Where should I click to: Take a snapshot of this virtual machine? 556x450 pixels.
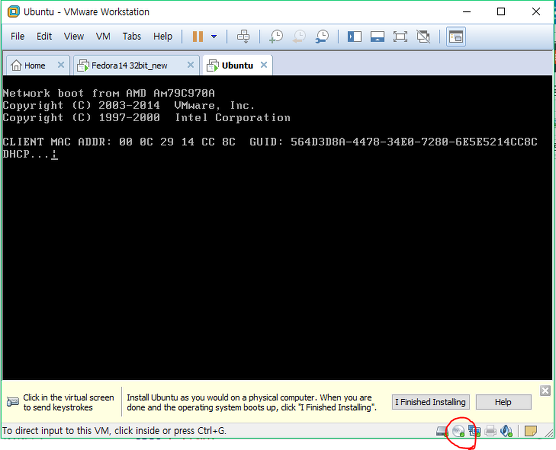tap(276, 36)
